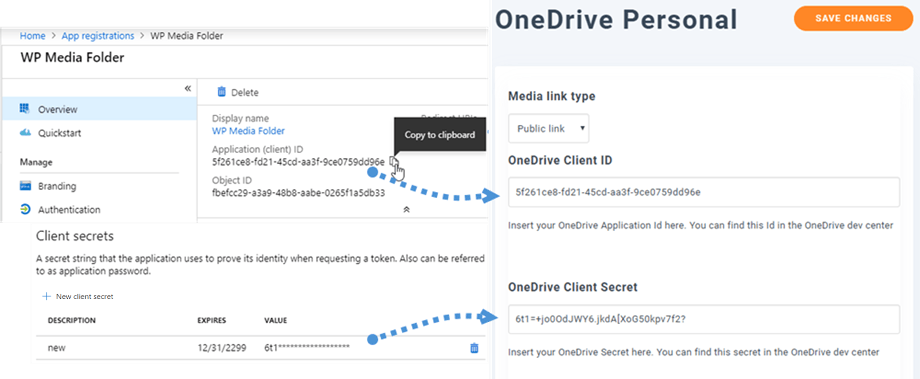
Task: Click the Media link type label
Action: point(552,96)
